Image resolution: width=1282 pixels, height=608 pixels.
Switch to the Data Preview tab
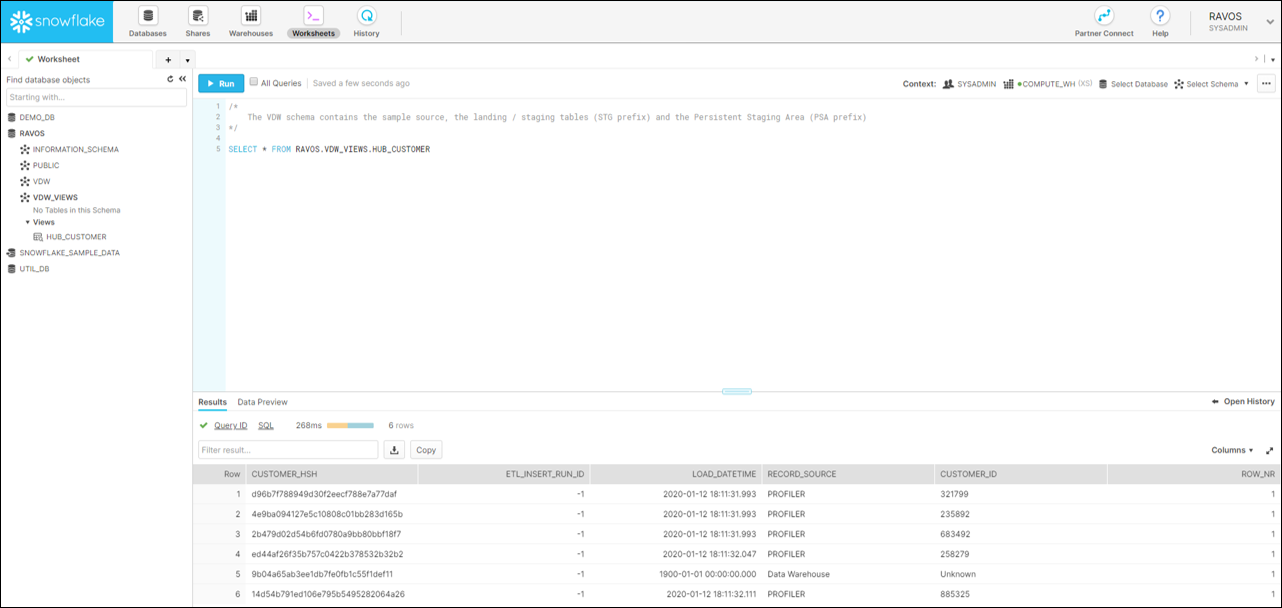point(262,401)
